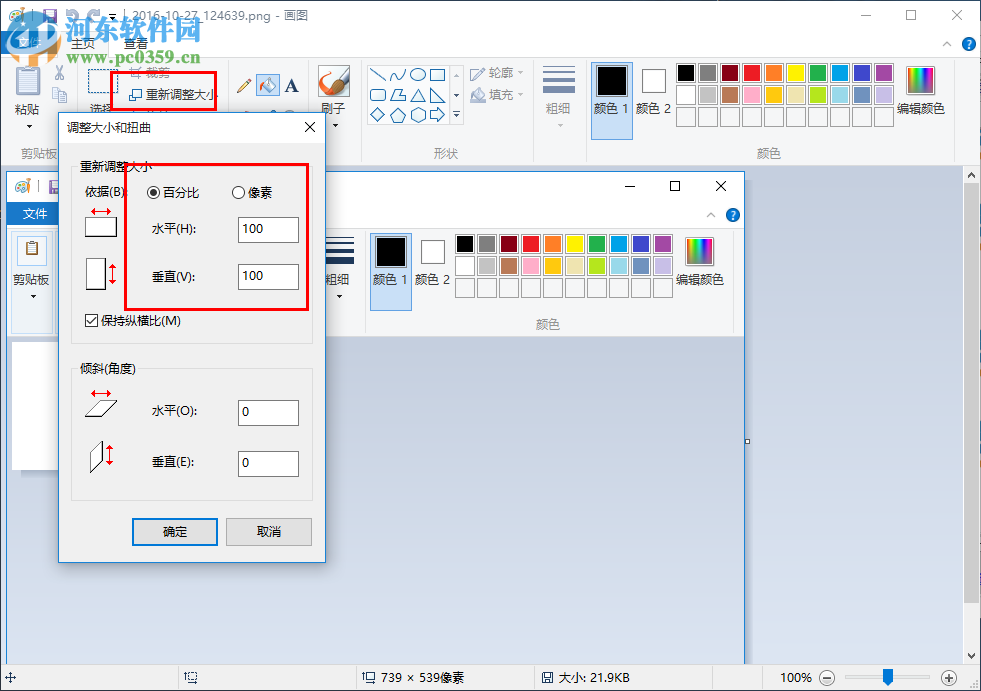Image resolution: width=981 pixels, height=691 pixels.
Task: Click the 取消 (Cancel) button
Action: click(x=268, y=532)
